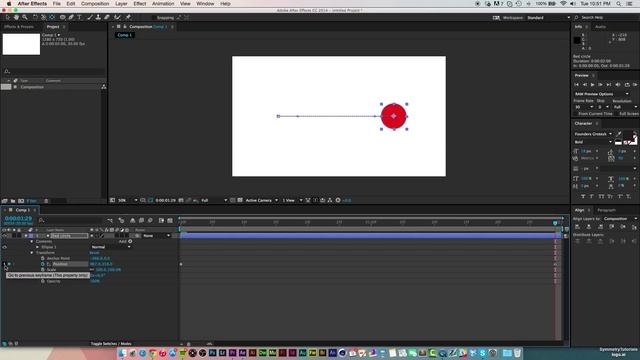The width and height of the screenshot is (640, 360).
Task: Toggle Opacity property stopwatch
Action: [43, 281]
